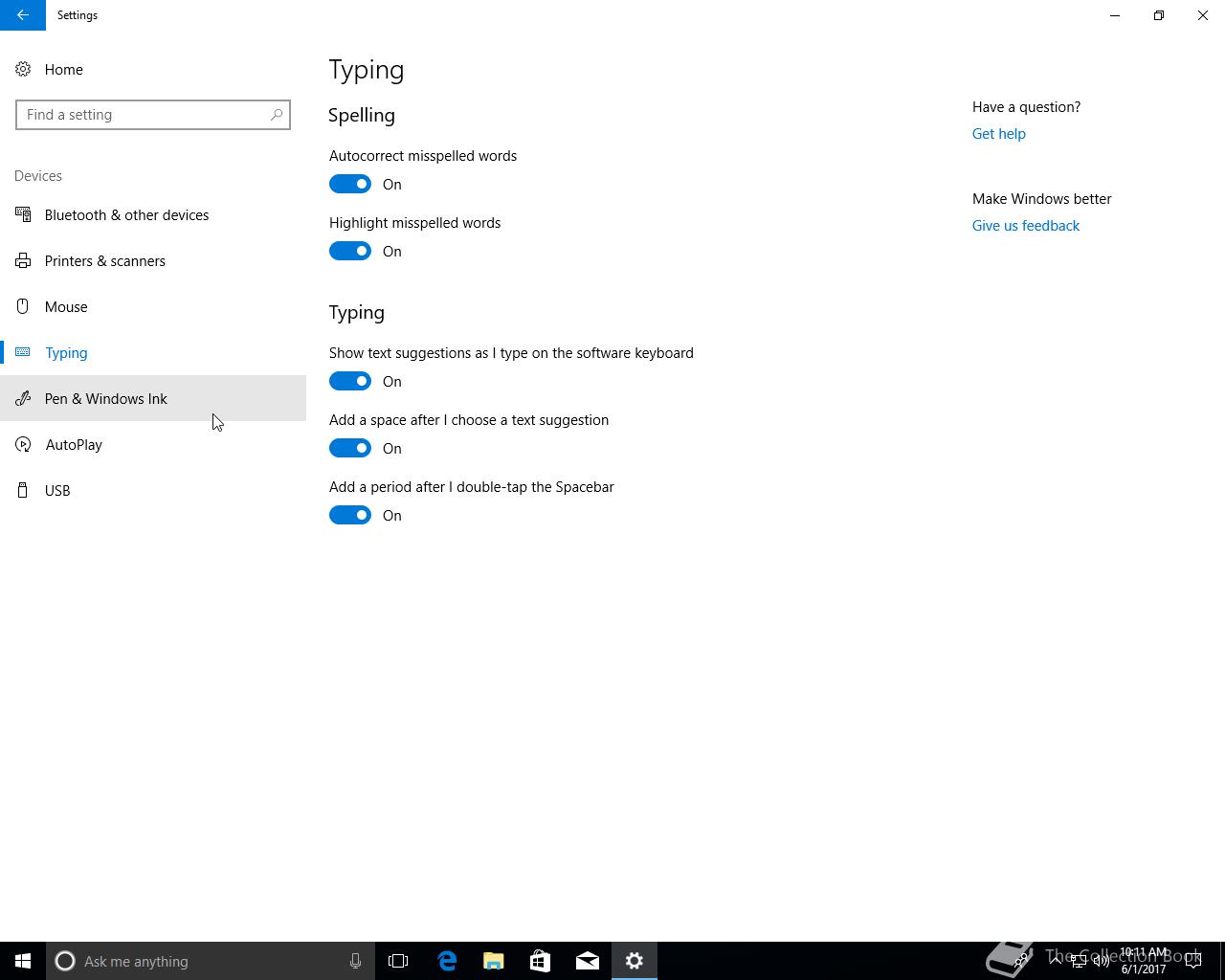Toggle Show text suggestions setting
Screen dimensions: 1225x980
[350, 381]
